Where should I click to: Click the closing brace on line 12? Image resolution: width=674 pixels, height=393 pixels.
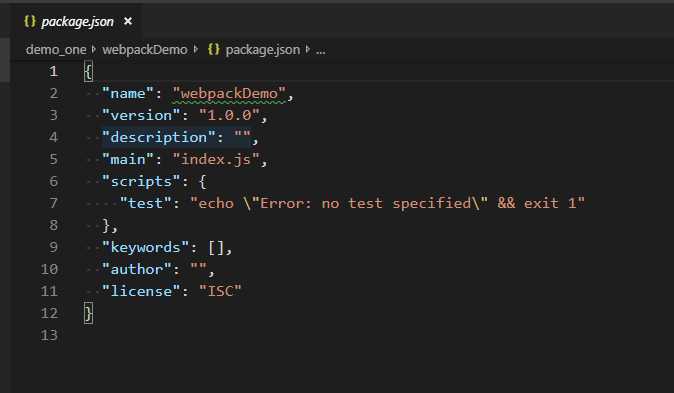pyautogui.click(x=88, y=313)
